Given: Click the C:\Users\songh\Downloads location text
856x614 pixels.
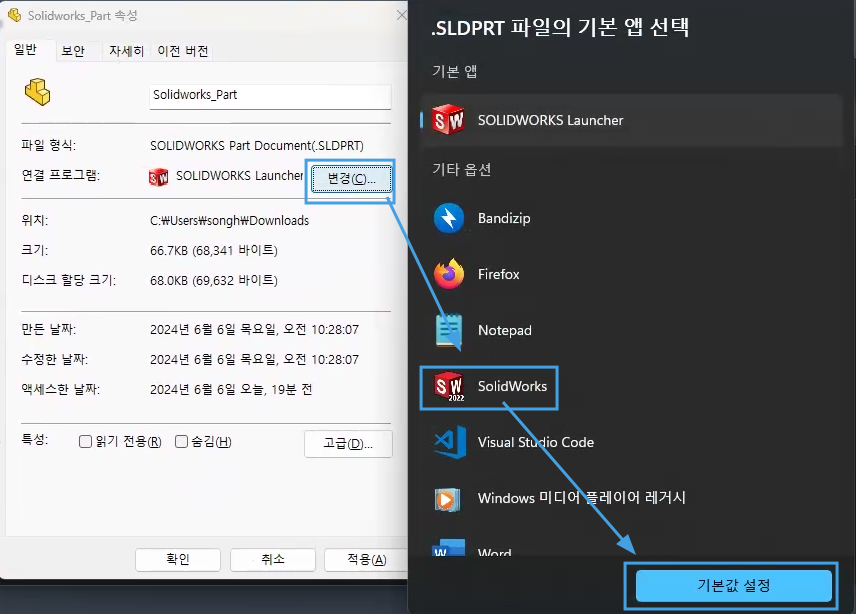Looking at the screenshot, I should coord(229,220).
